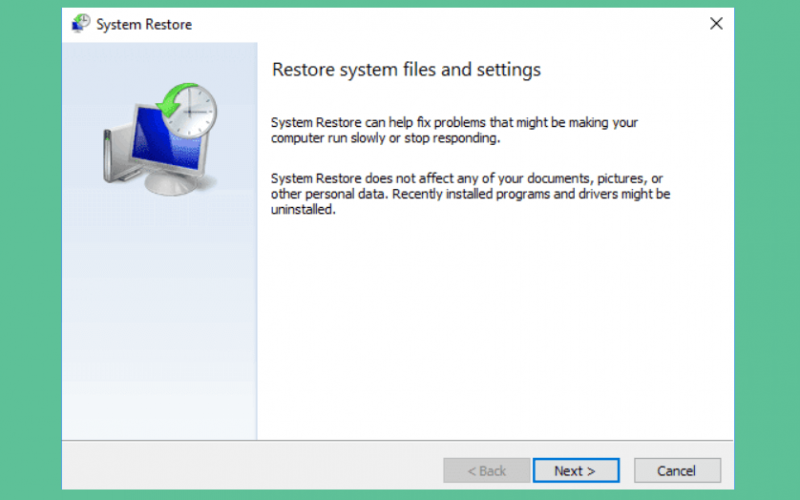Select the heading 'Restore system files and settings'
Image resolution: width=800 pixels, height=500 pixels.
coord(406,69)
